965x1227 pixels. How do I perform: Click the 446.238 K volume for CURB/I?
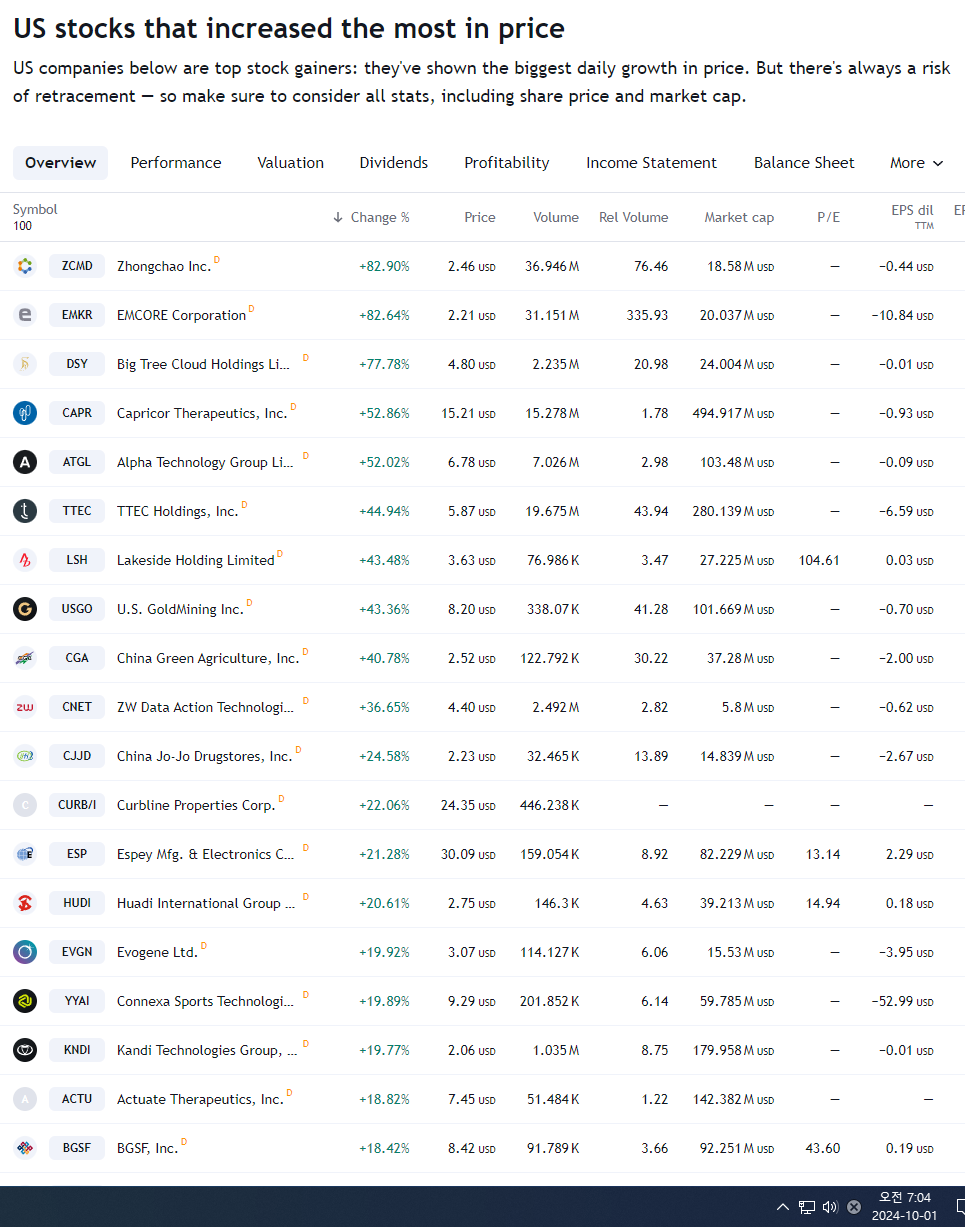point(550,805)
